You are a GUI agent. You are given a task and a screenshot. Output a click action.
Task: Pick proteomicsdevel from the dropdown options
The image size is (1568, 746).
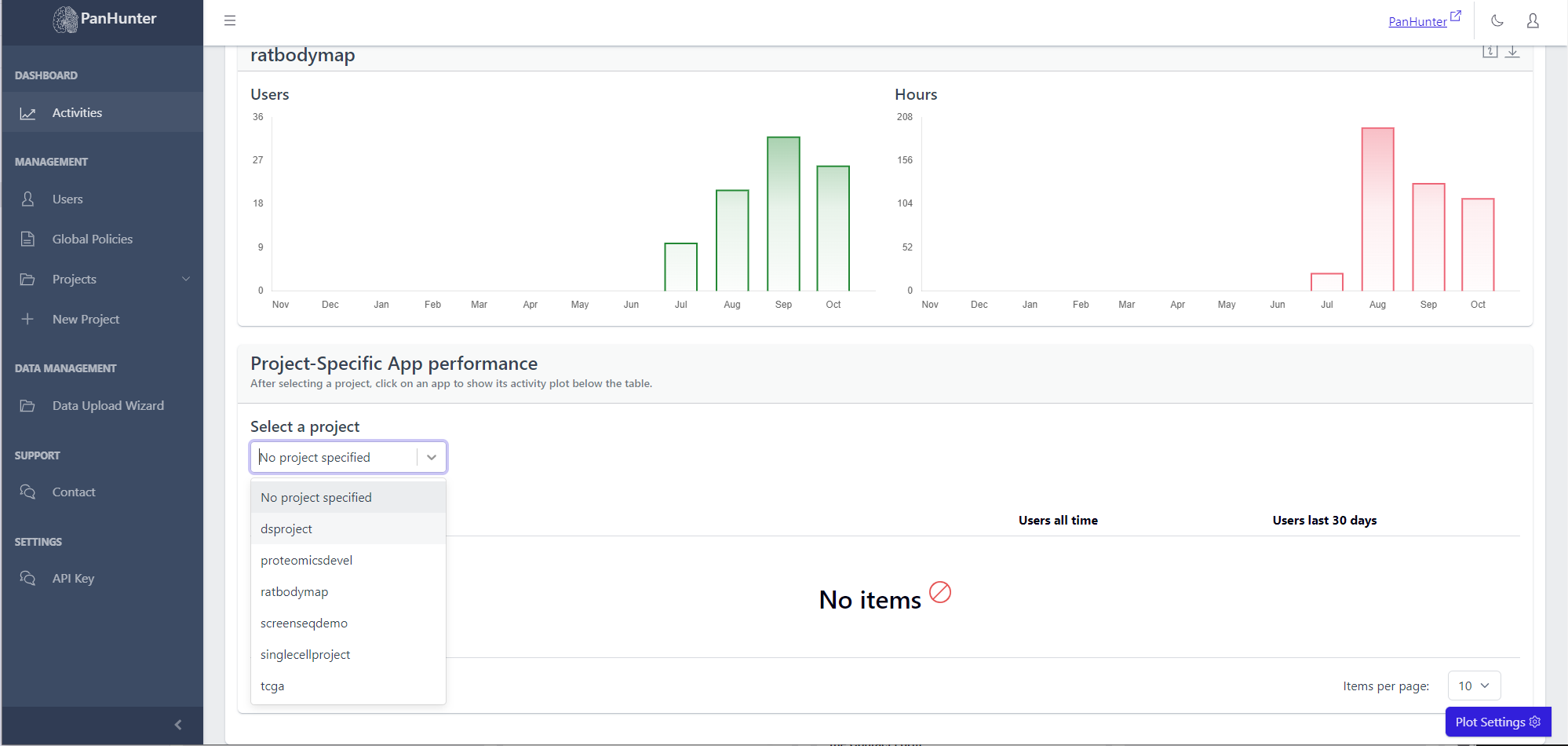(306, 560)
